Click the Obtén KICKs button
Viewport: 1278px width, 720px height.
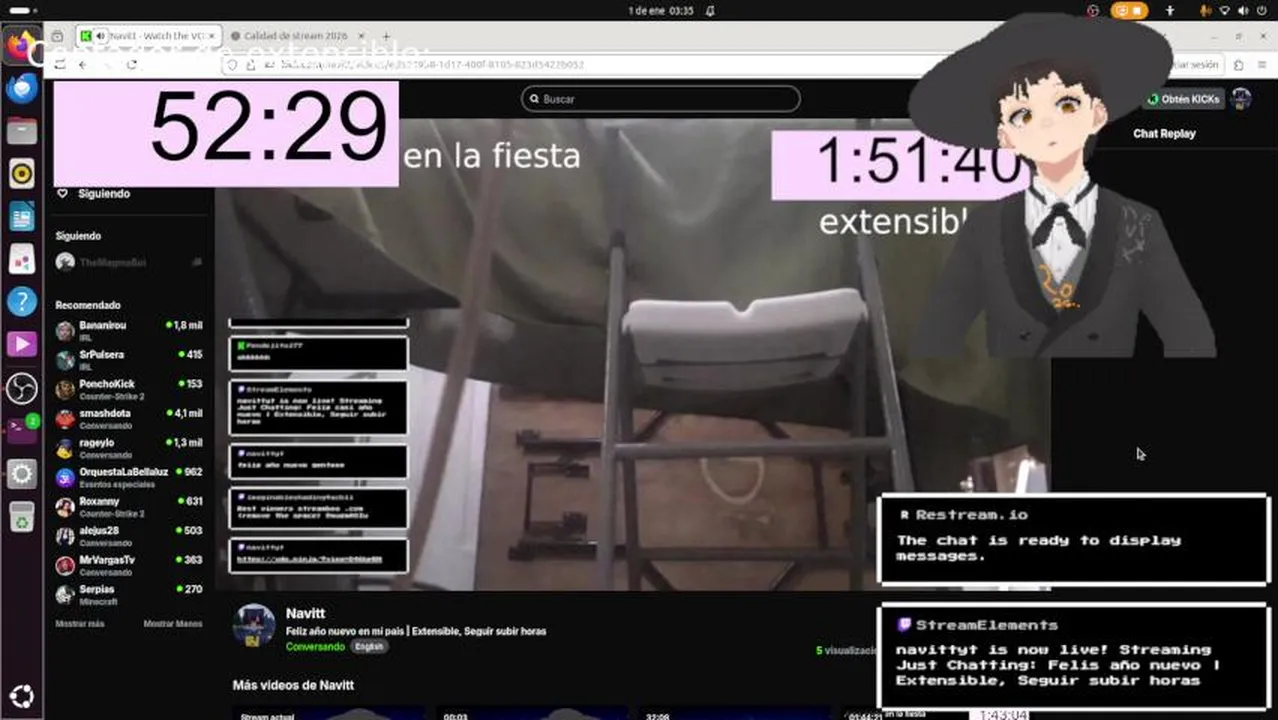point(1184,99)
